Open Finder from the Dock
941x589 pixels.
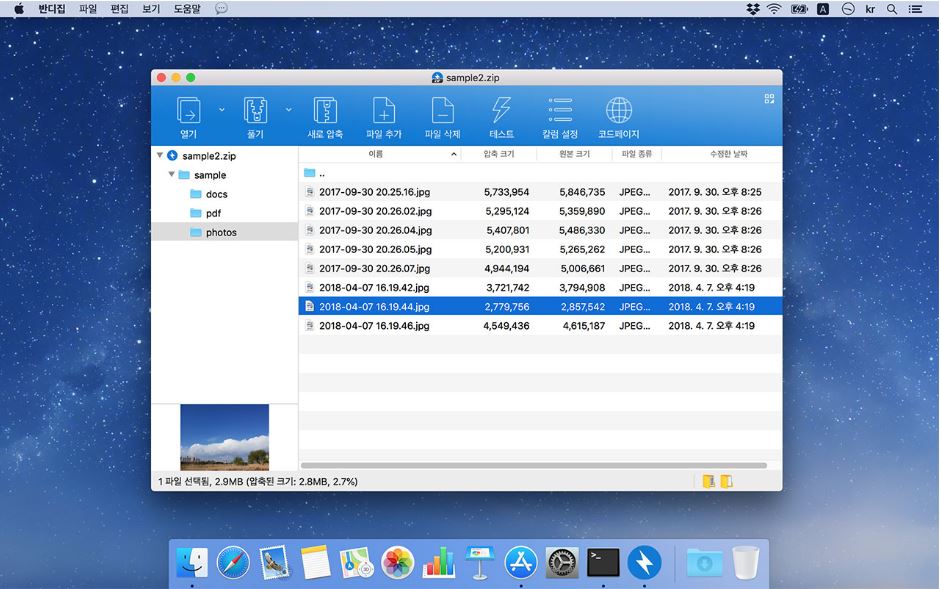[x=192, y=563]
